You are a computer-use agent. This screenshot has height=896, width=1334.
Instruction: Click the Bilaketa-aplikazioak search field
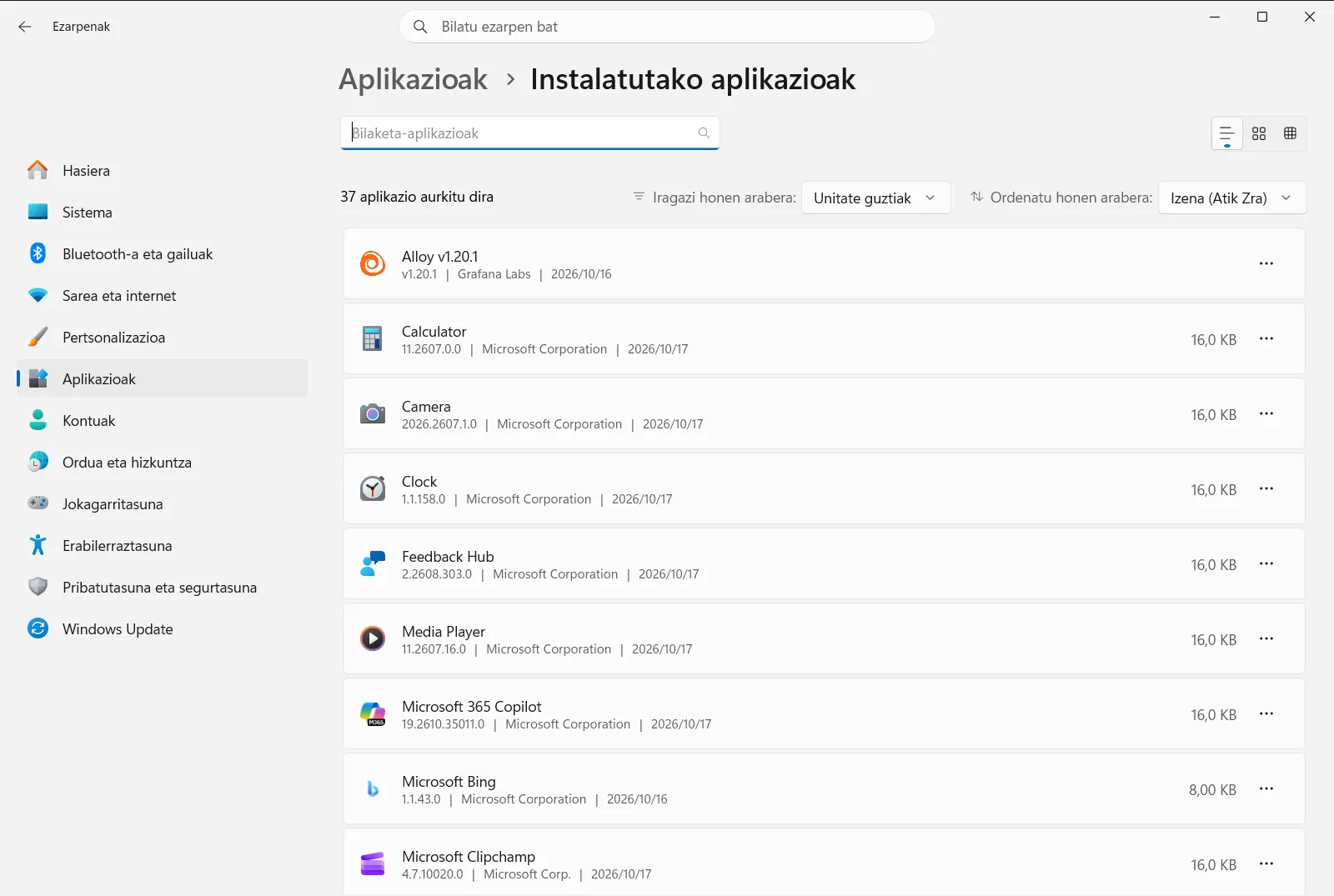(x=529, y=133)
